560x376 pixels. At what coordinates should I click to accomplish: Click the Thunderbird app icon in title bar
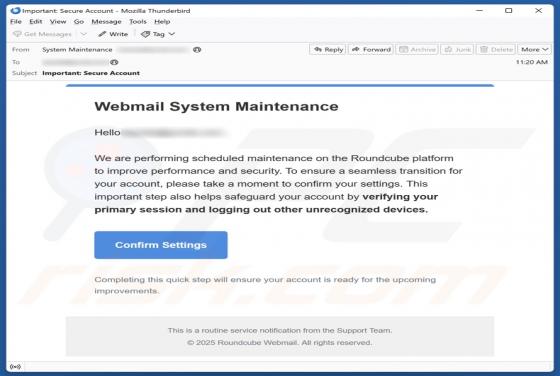pyautogui.click(x=15, y=10)
